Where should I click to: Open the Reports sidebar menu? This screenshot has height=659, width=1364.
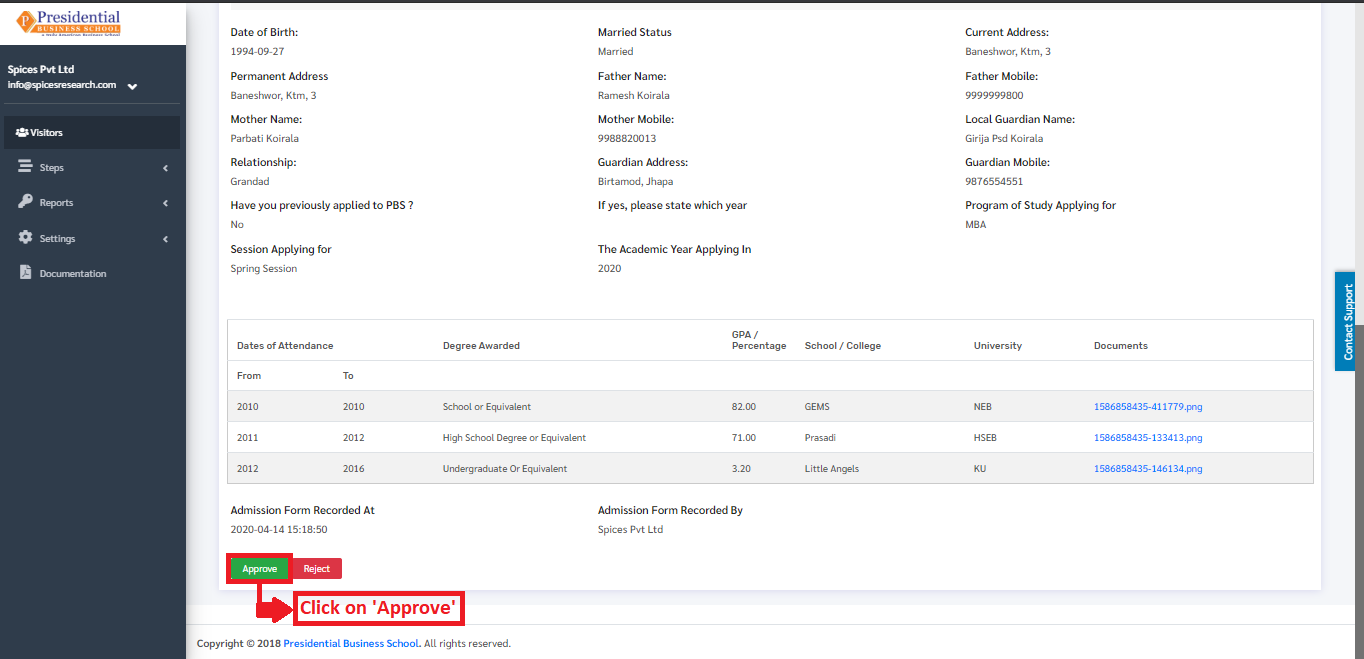click(x=92, y=202)
